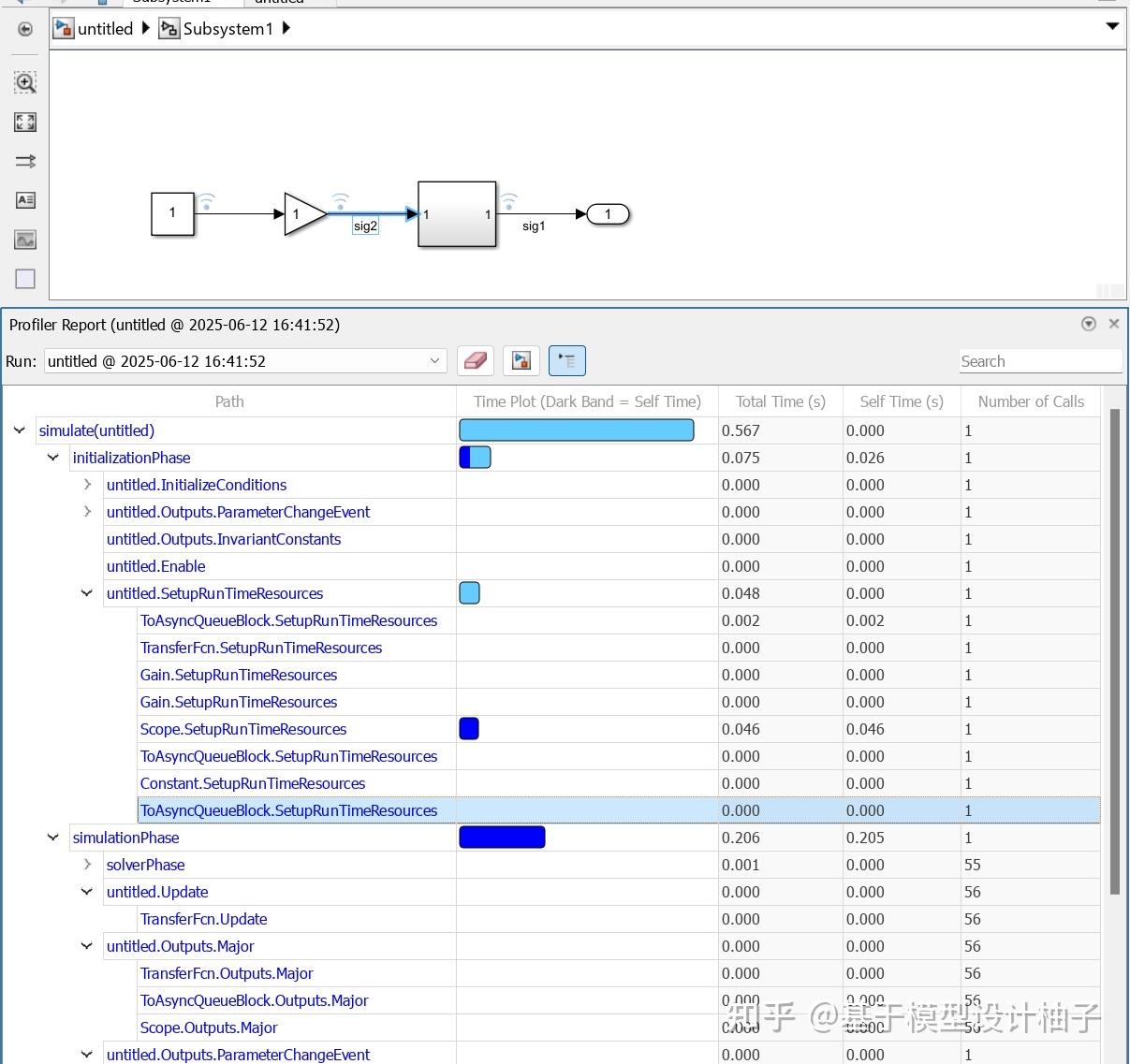Clear profiler results with the eraser icon
The width and height of the screenshot is (1130, 1064).
click(475, 360)
